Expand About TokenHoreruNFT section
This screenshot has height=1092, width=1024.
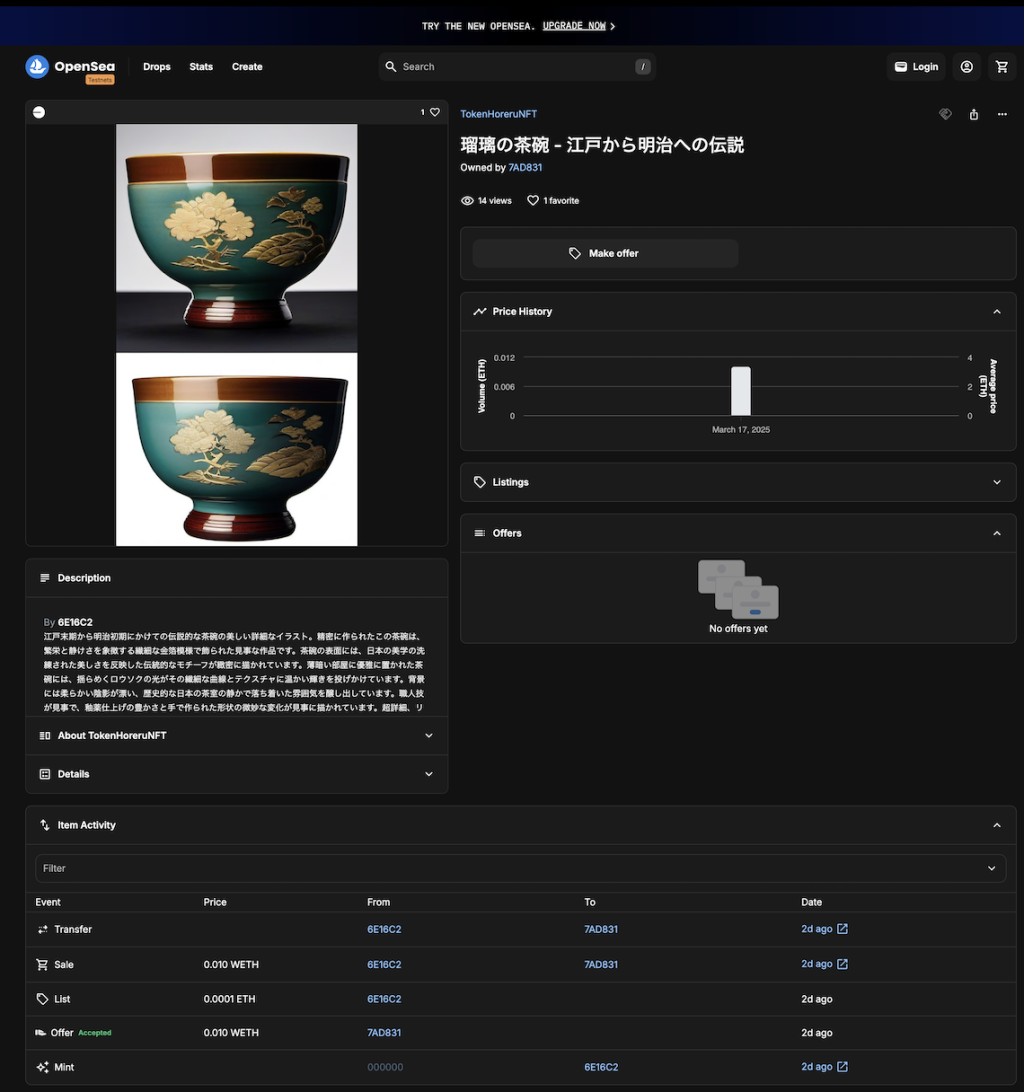tap(237, 735)
